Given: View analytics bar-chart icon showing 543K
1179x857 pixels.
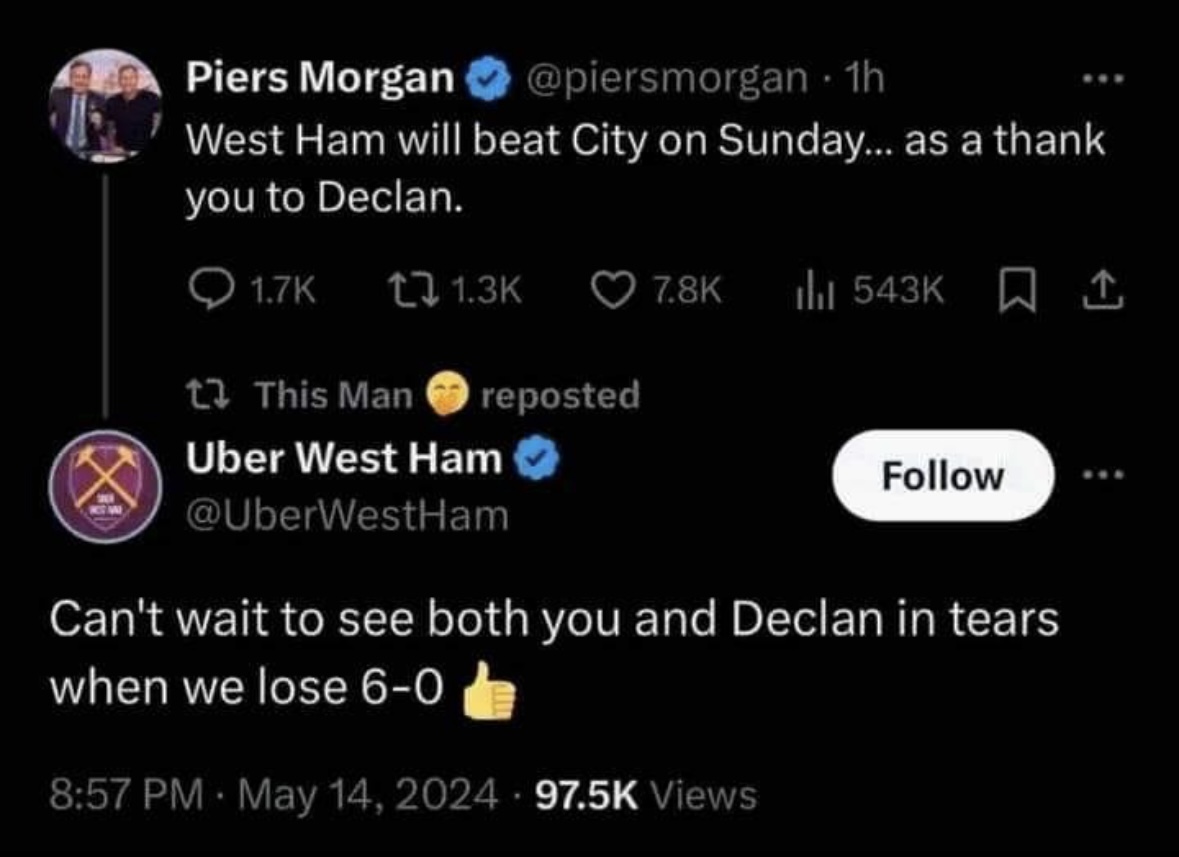Looking at the screenshot, I should [x=815, y=290].
